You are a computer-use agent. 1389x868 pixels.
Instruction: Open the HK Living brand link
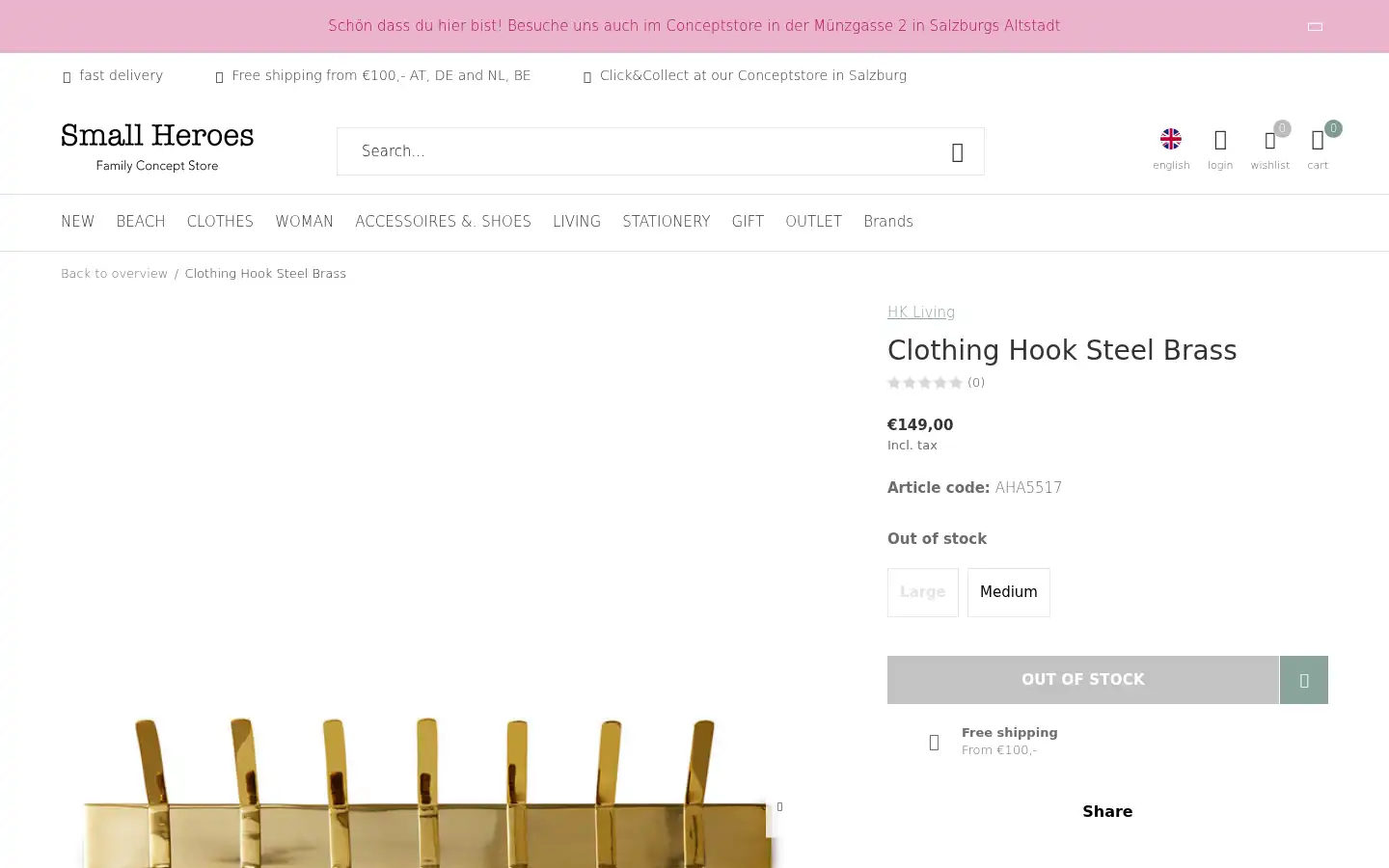coord(921,312)
